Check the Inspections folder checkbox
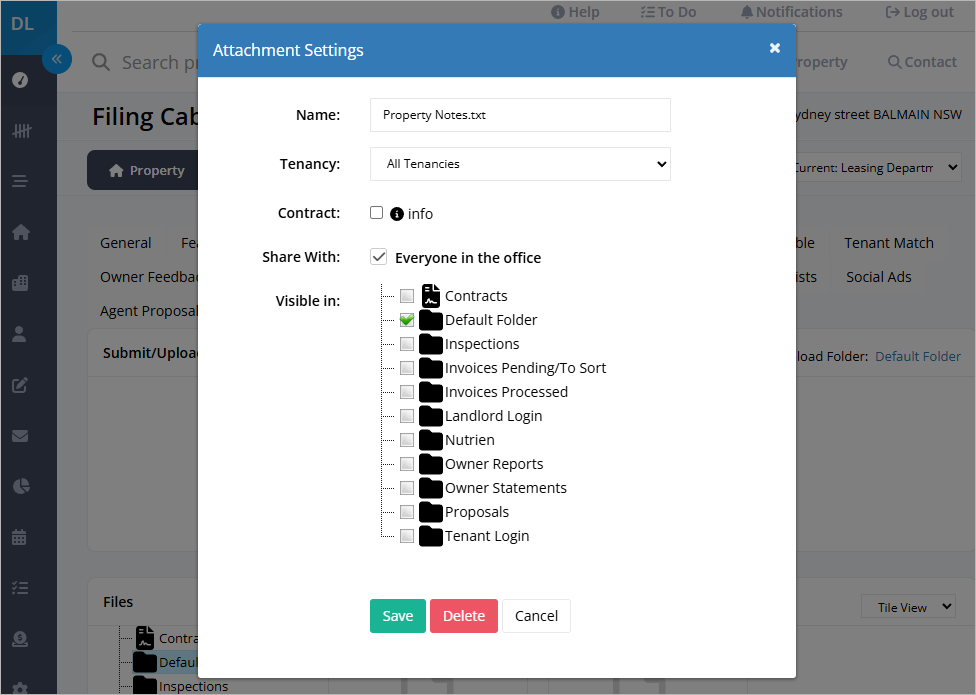 pos(407,344)
